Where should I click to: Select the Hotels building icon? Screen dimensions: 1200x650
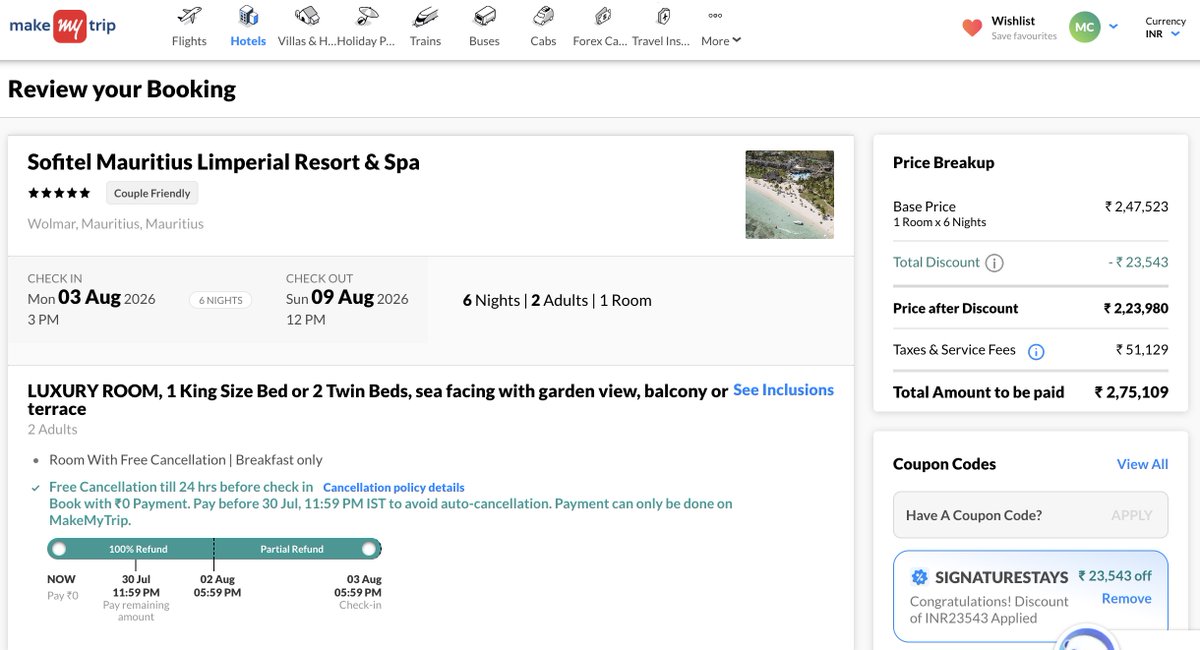[x=248, y=16]
